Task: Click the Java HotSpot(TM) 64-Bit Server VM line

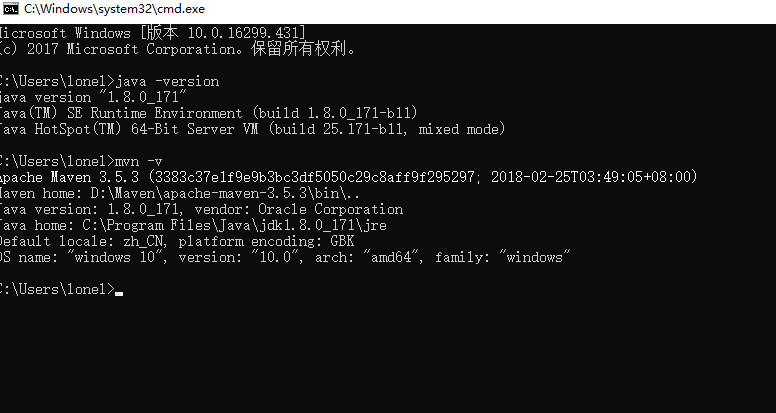Action: pyautogui.click(x=252, y=129)
